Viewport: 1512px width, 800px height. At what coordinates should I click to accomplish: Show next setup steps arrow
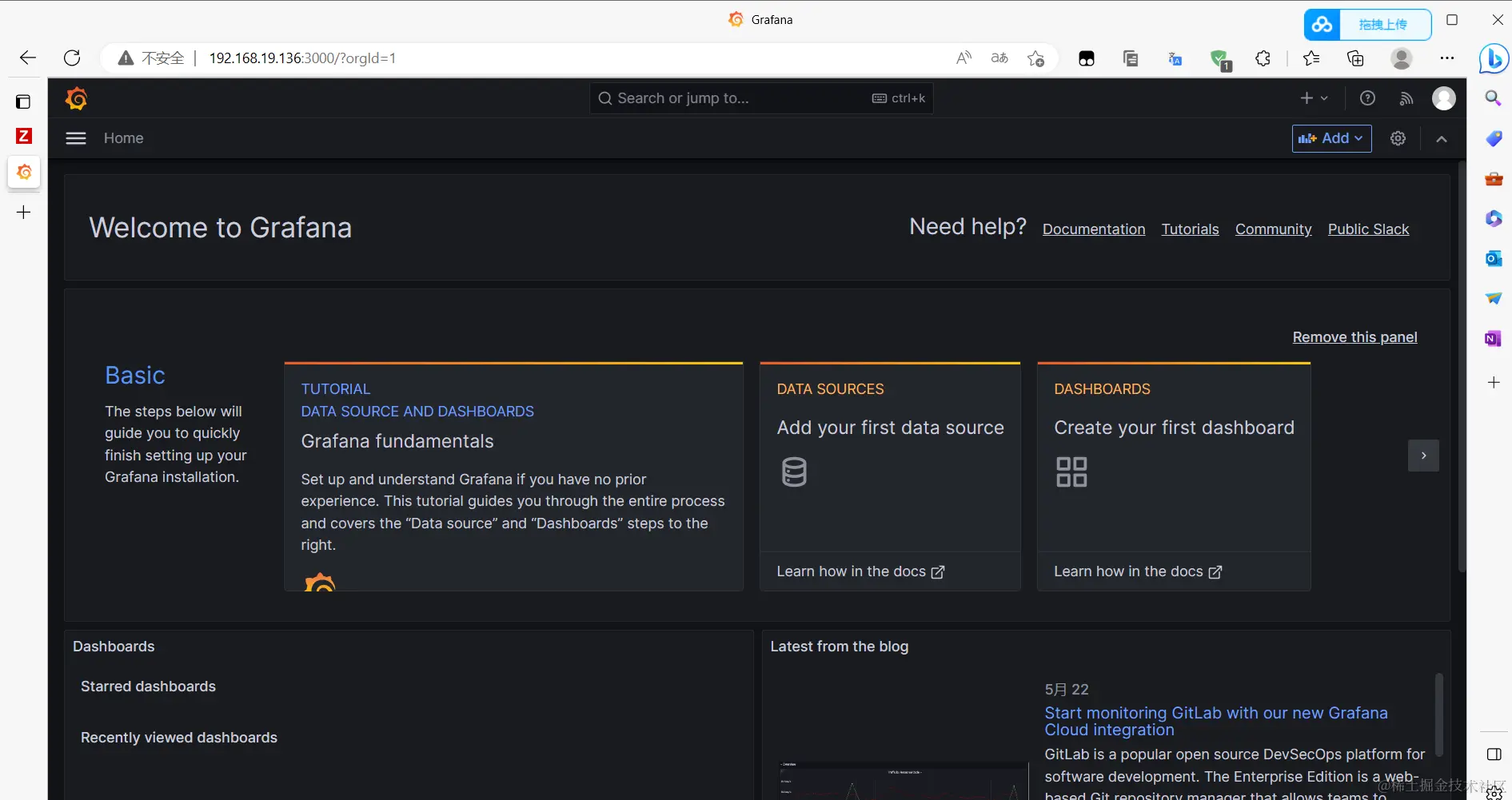1423,456
